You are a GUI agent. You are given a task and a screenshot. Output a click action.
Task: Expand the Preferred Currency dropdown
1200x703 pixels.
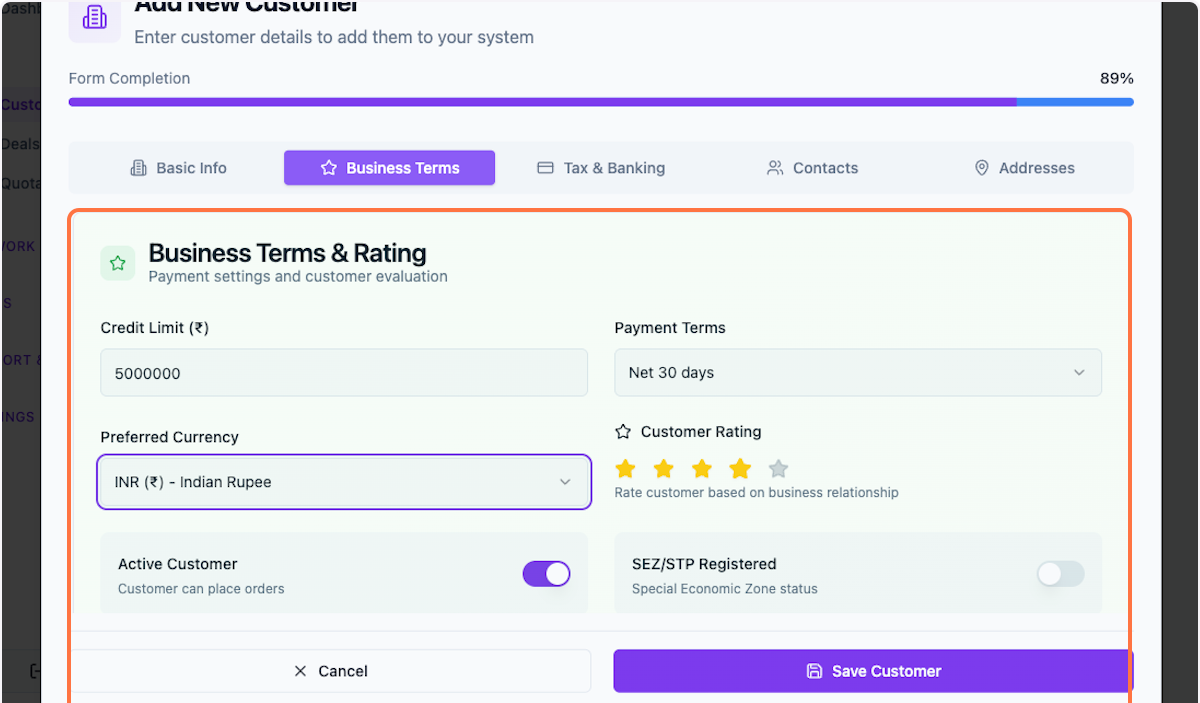point(344,482)
